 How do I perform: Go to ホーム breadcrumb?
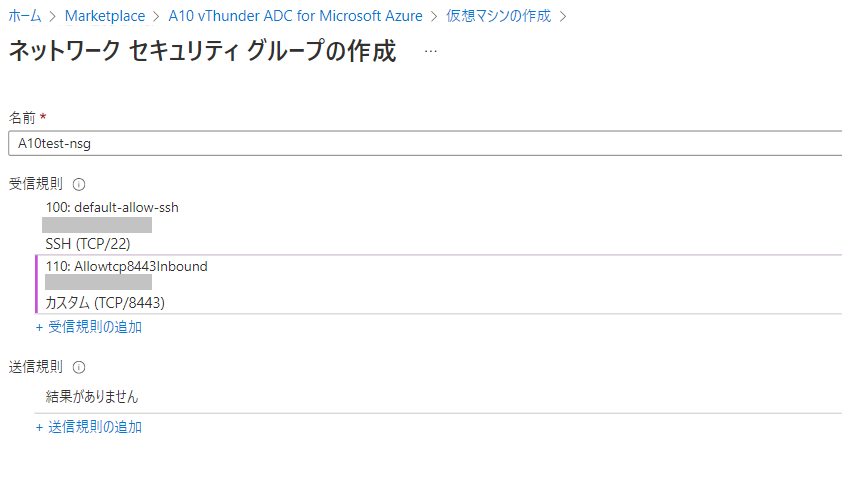tap(25, 16)
